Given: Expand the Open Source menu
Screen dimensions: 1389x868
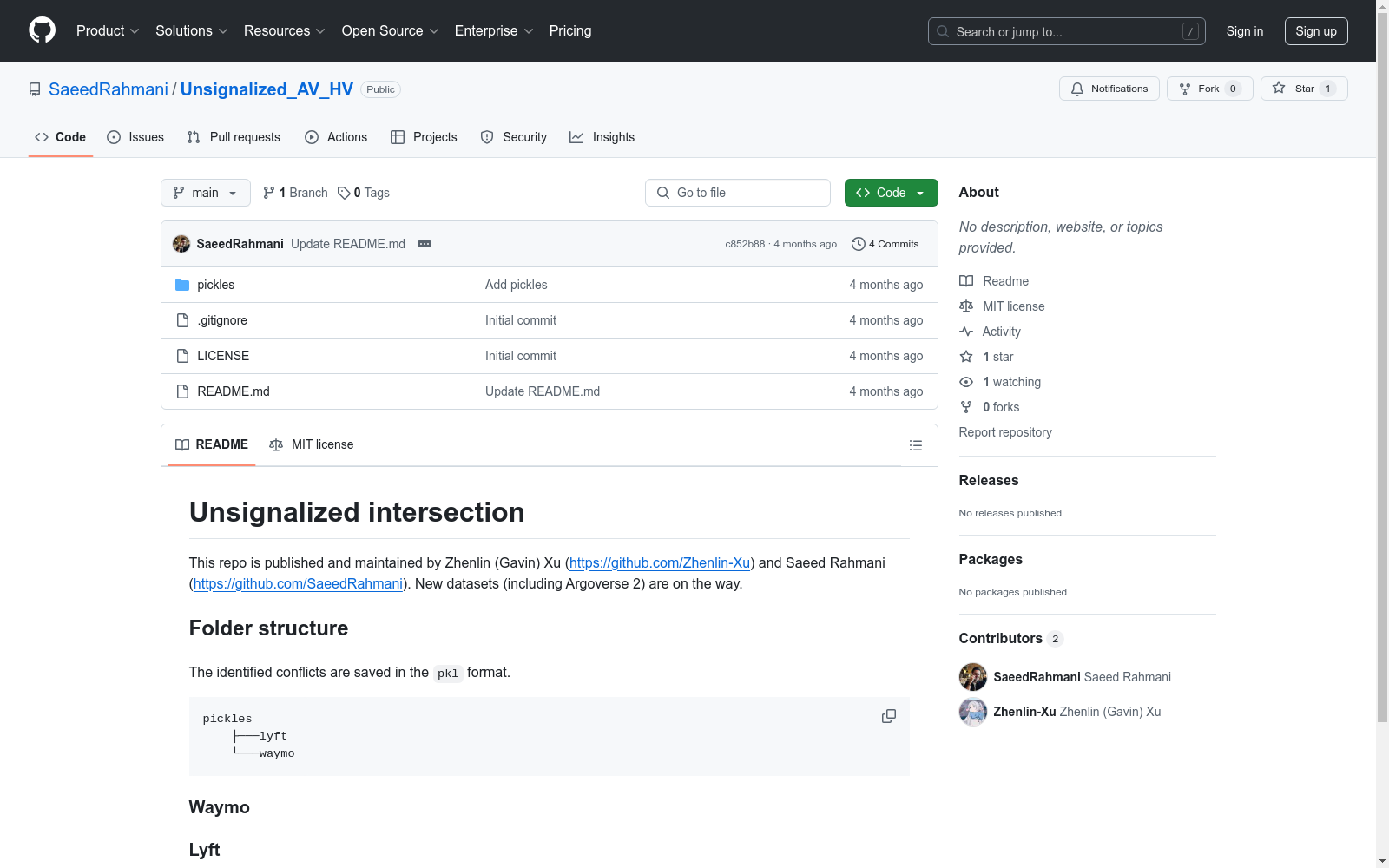Looking at the screenshot, I should pyautogui.click(x=391, y=31).
